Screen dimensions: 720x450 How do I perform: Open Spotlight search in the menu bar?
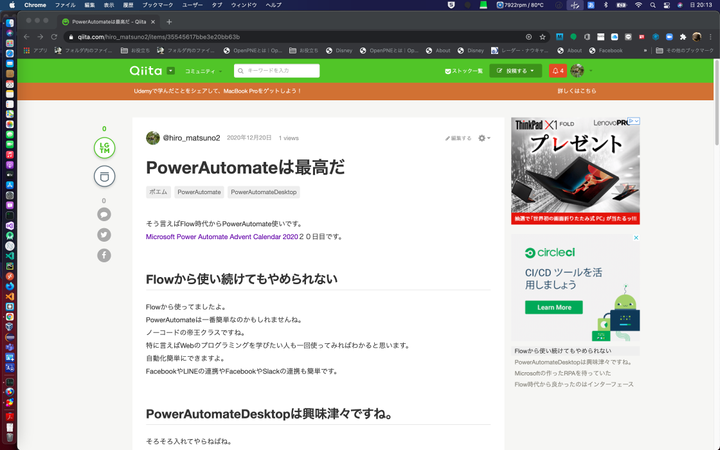[652, 5]
